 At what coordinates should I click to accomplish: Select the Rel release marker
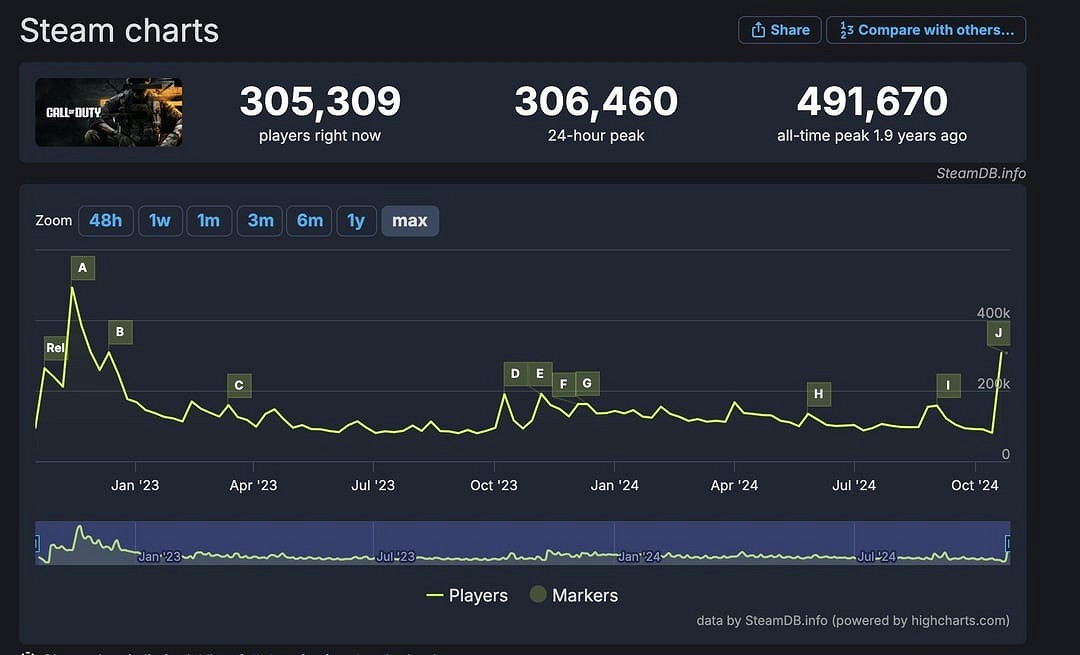tap(55, 348)
